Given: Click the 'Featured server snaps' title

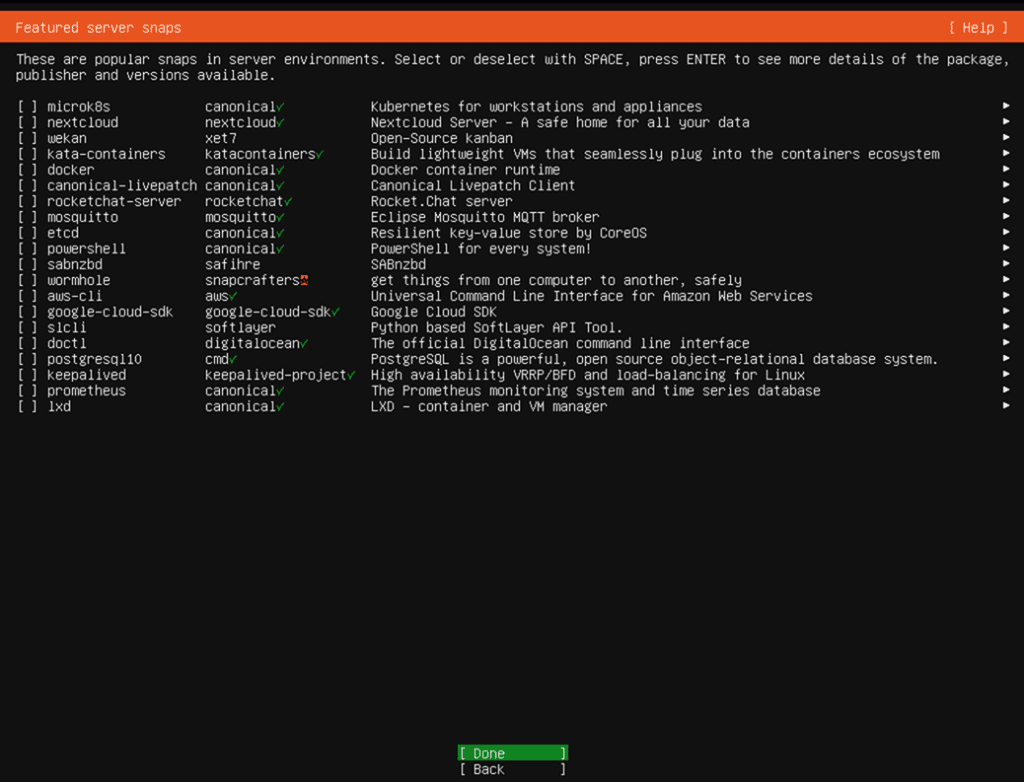Looking at the screenshot, I should [98, 27].
